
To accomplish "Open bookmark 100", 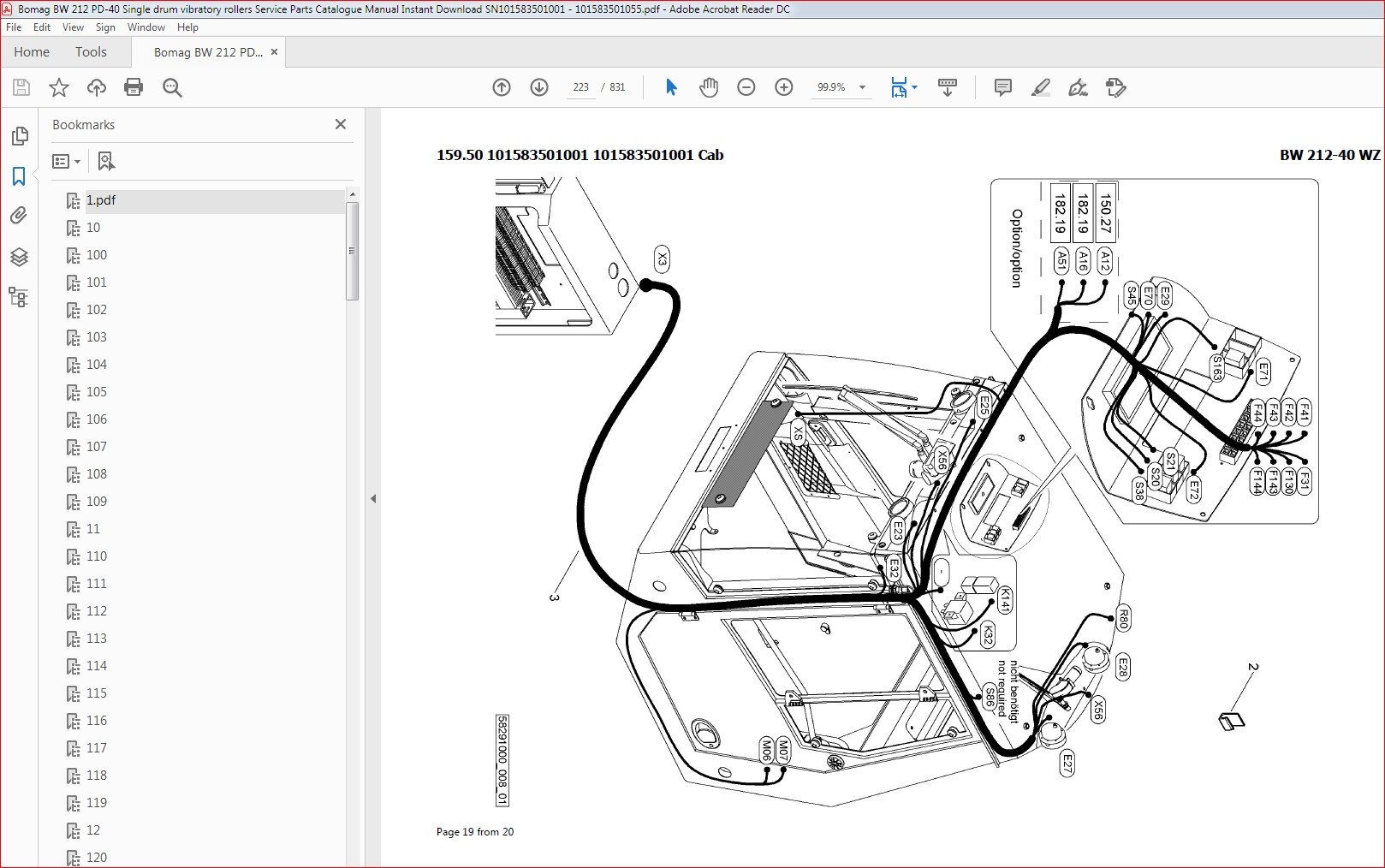I will click(x=96, y=255).
